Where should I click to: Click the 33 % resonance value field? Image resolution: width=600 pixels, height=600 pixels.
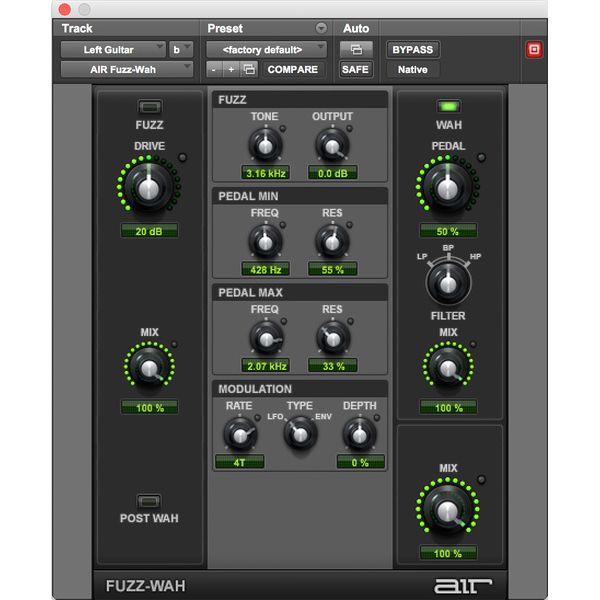[333, 366]
